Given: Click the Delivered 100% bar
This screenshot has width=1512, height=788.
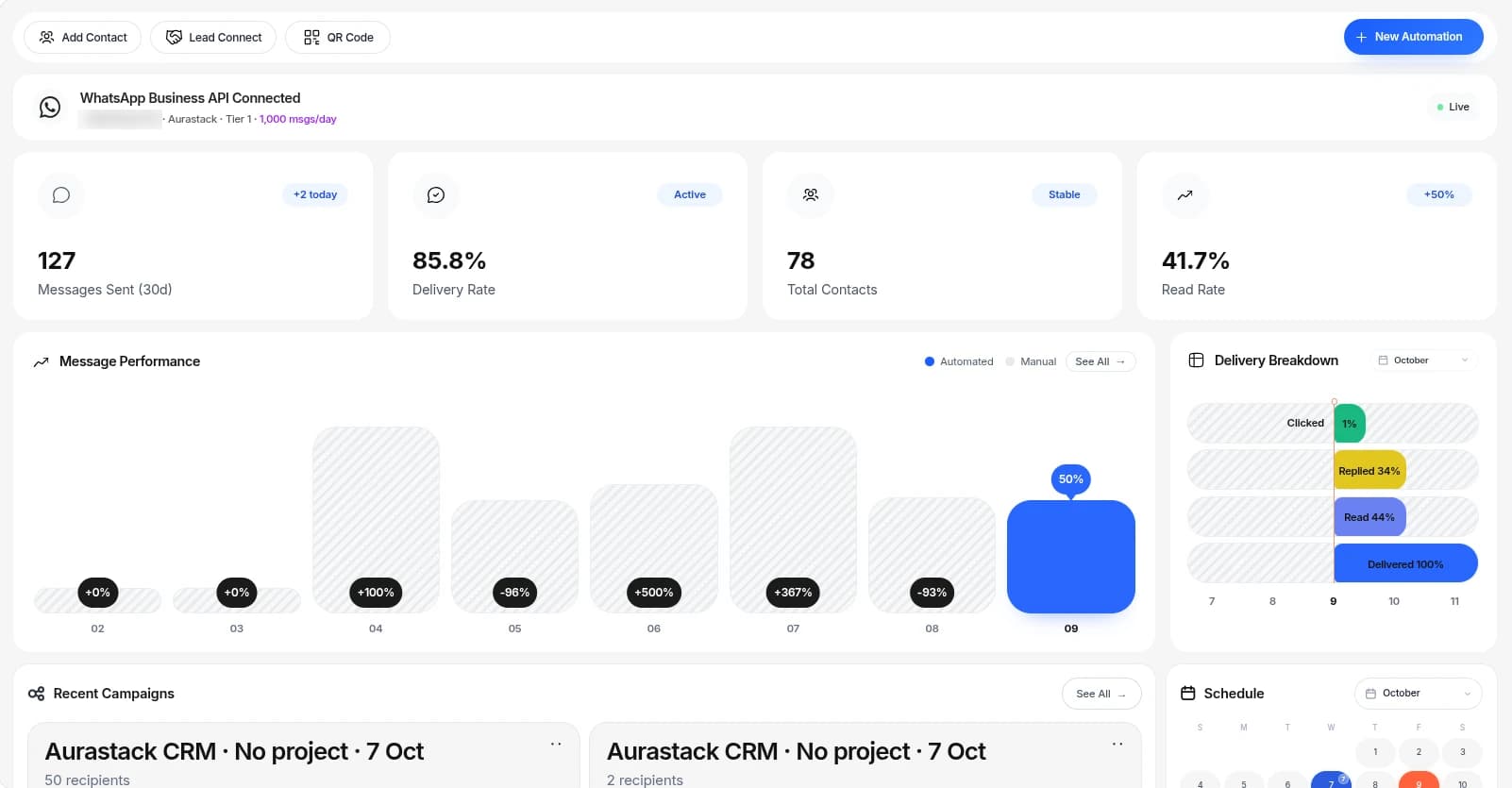Looking at the screenshot, I should point(1405,563).
